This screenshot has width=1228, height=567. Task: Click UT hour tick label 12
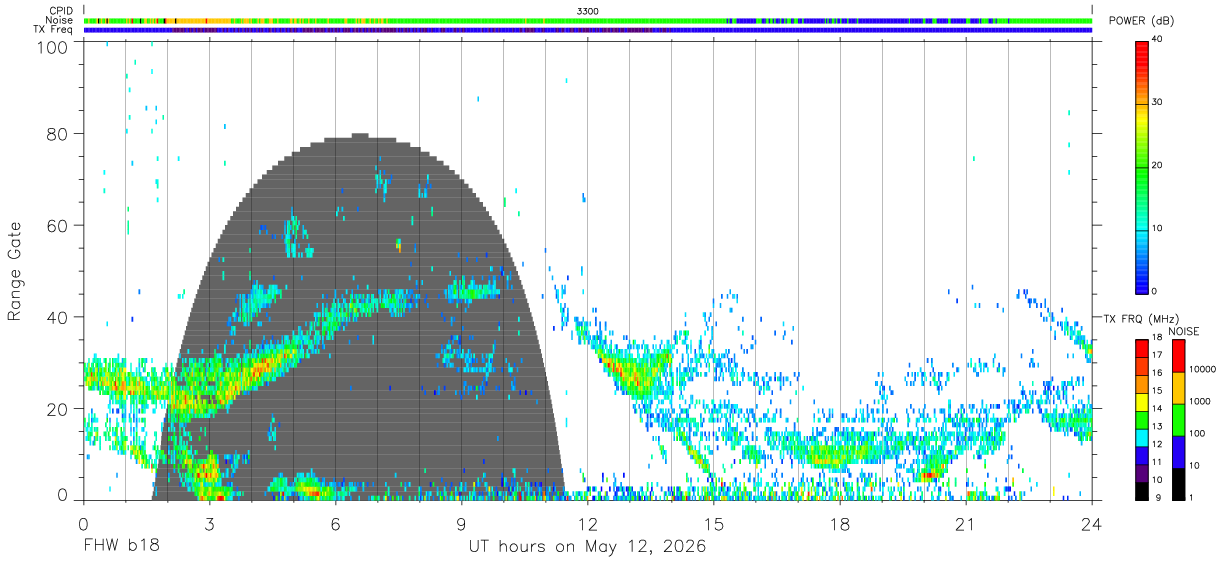click(588, 525)
